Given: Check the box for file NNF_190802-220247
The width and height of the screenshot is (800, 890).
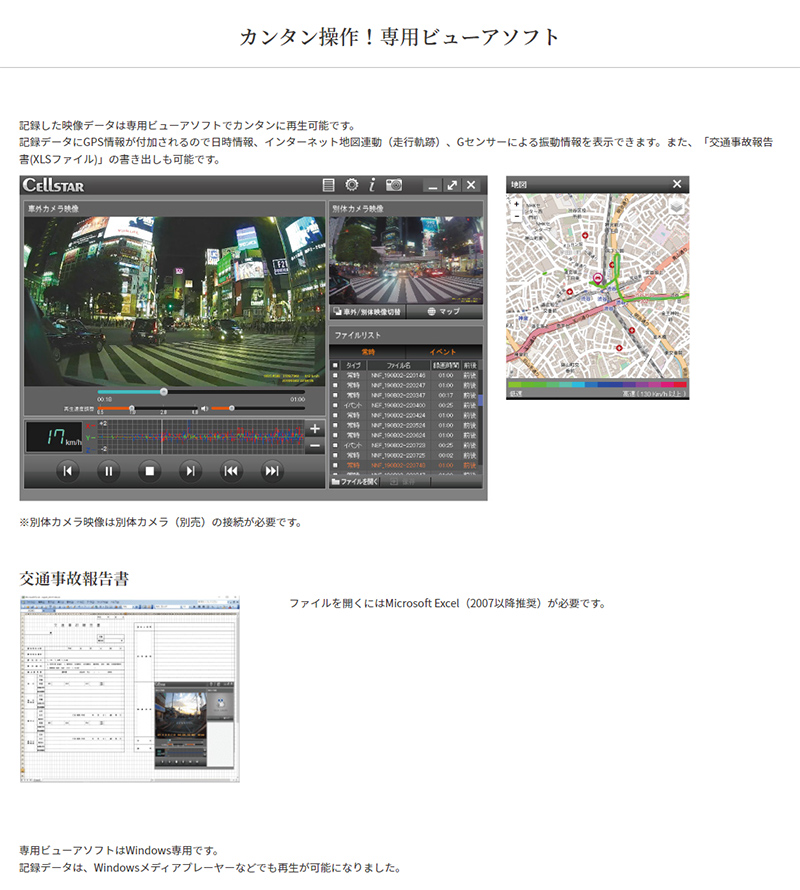Looking at the screenshot, I should [336, 385].
